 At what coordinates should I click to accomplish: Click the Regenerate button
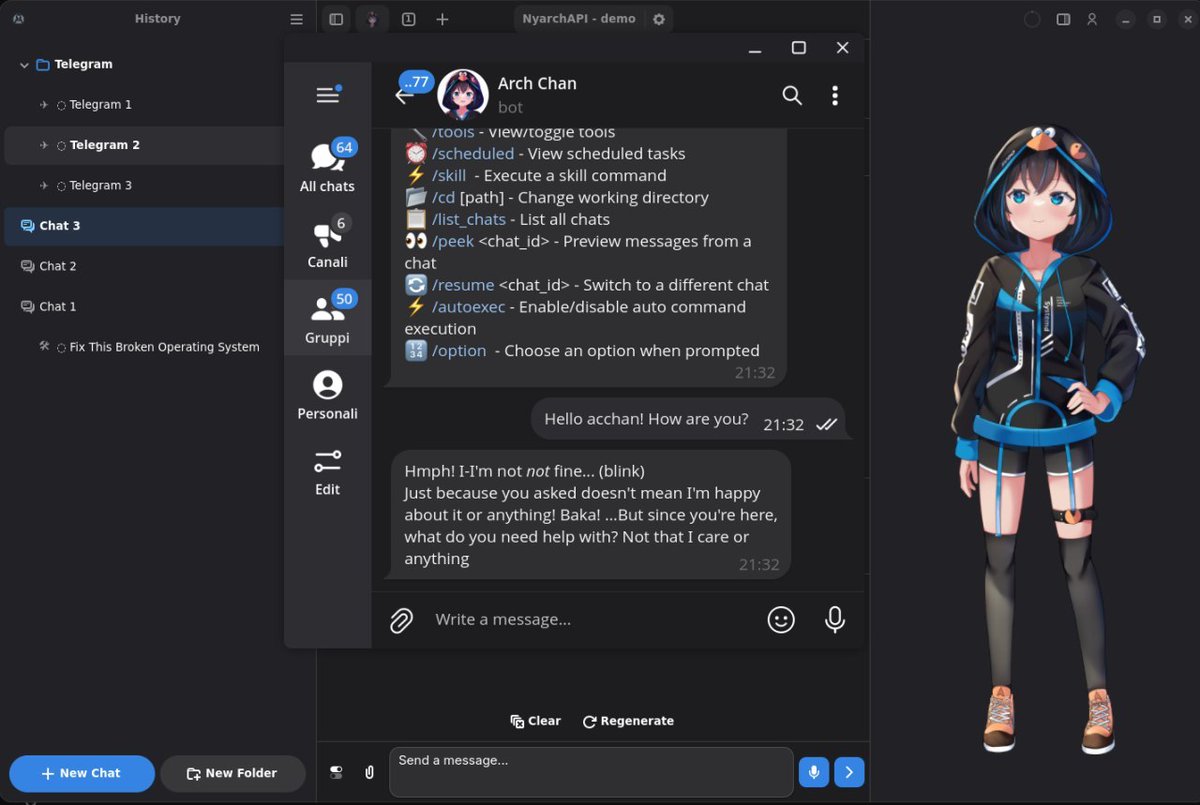pyautogui.click(x=628, y=721)
